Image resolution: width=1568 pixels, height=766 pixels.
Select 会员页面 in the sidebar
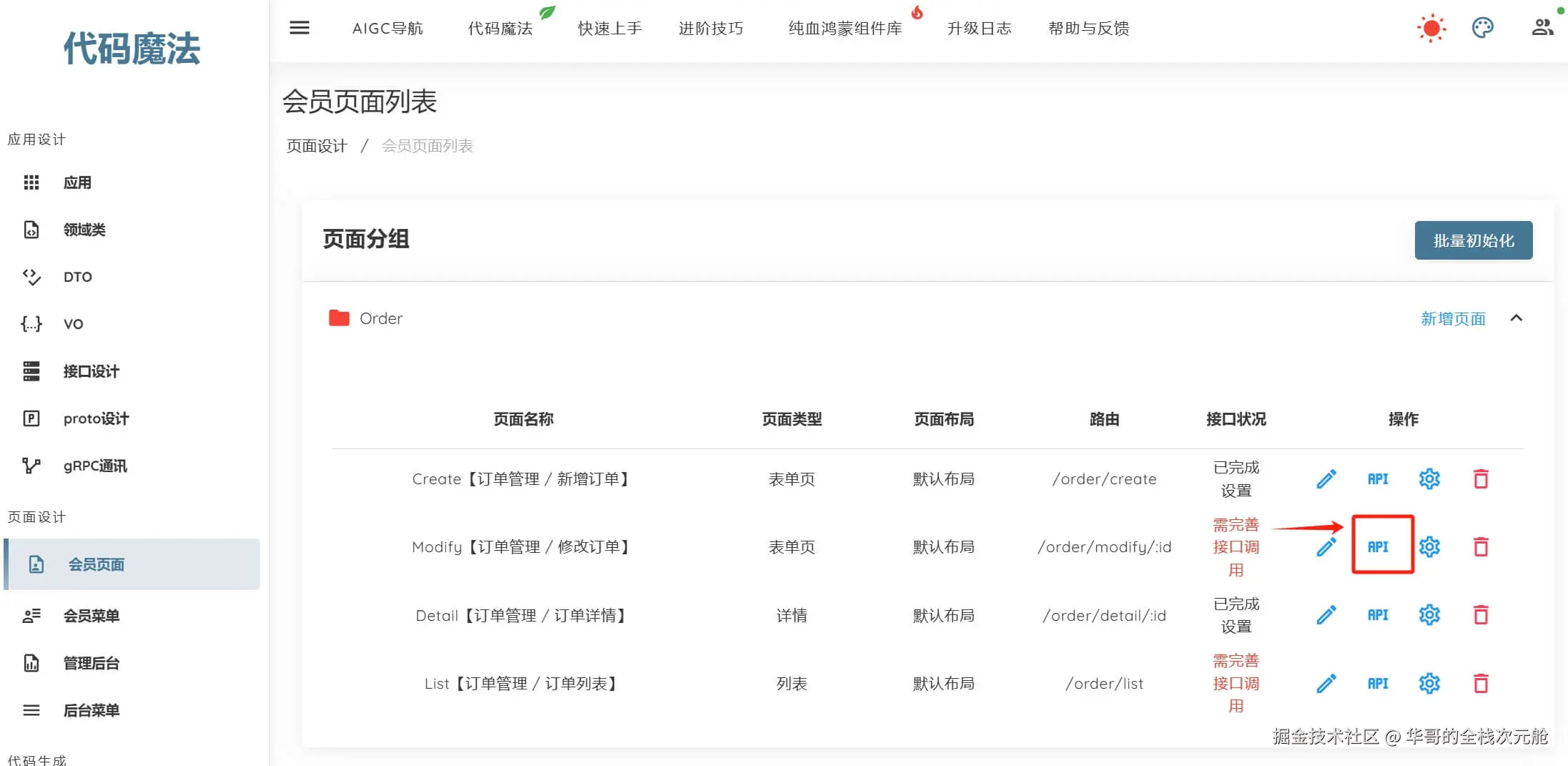pyautogui.click(x=132, y=564)
